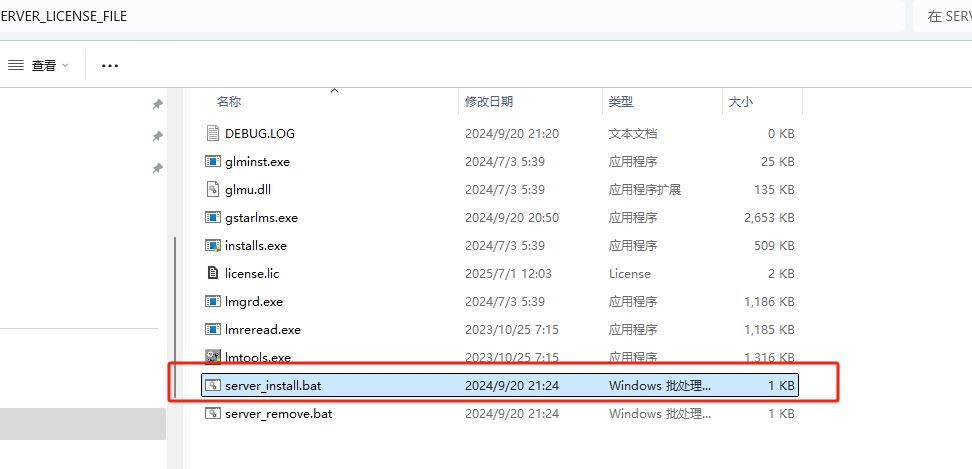Select the server_install.bat file name
The width and height of the screenshot is (972, 469).
[273, 385]
